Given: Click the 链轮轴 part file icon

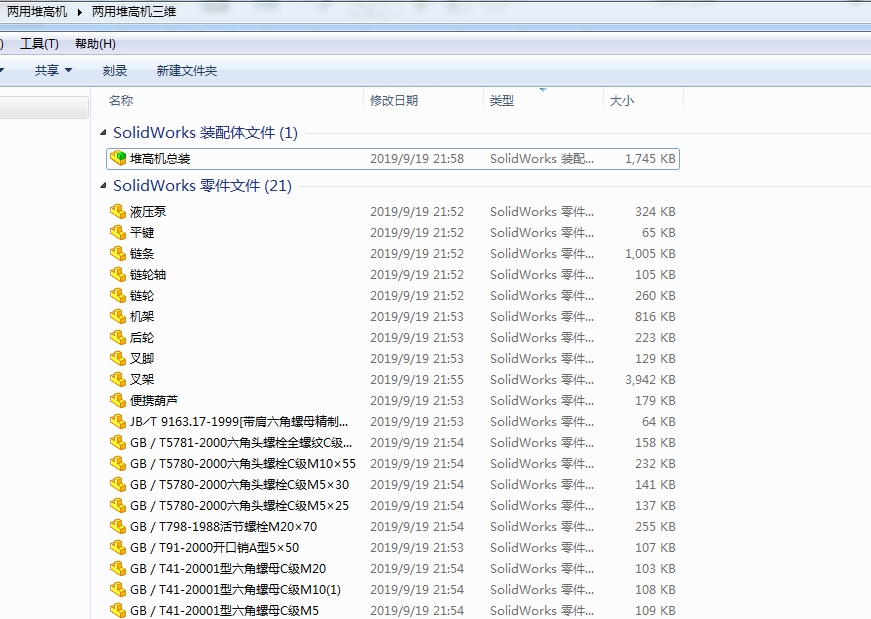Looking at the screenshot, I should point(118,274).
